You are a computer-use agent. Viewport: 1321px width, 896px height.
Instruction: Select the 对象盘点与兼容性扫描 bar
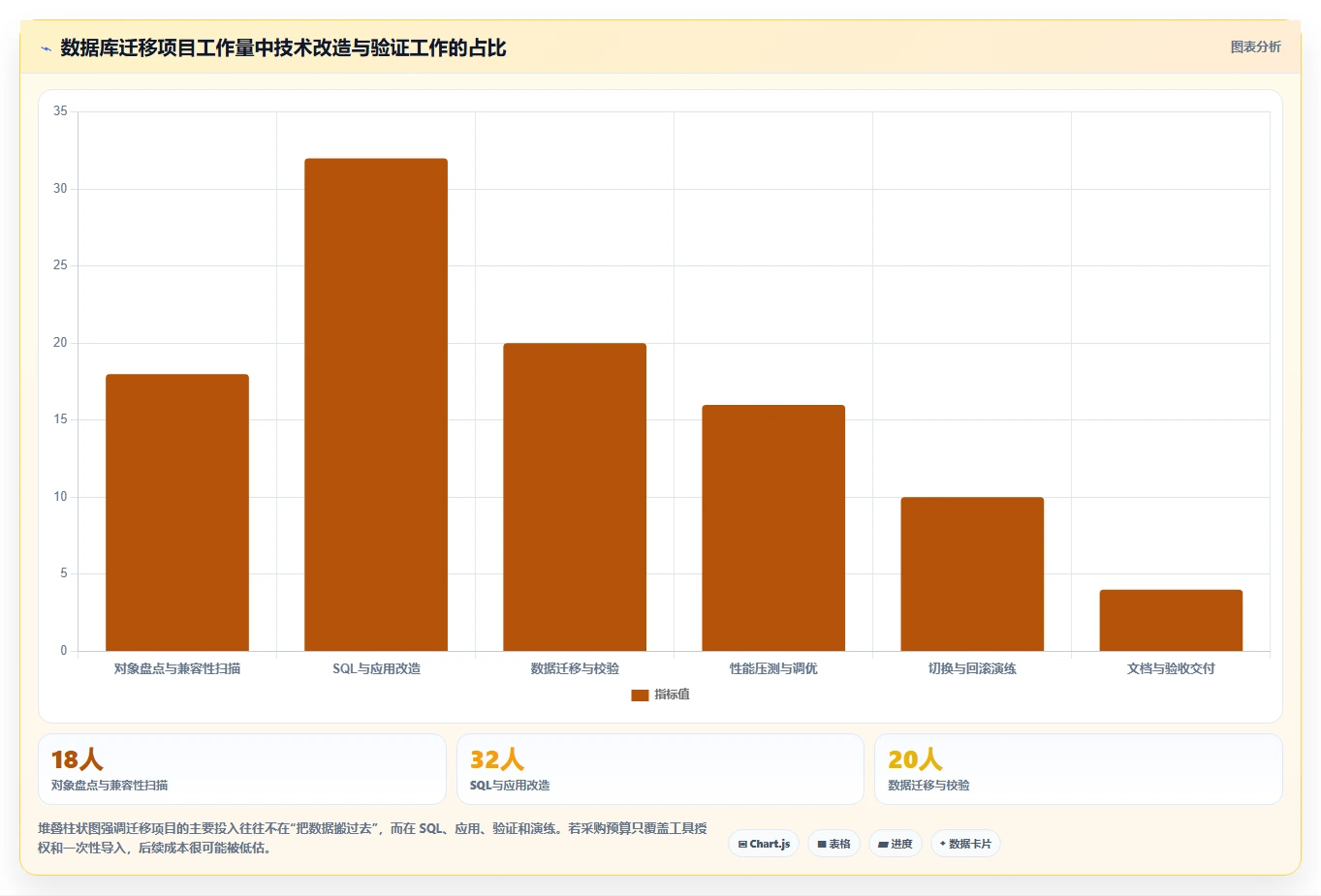[x=177, y=512]
